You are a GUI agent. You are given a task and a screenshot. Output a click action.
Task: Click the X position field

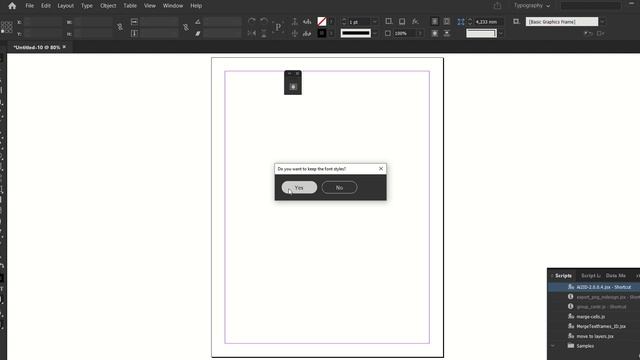coord(43,22)
